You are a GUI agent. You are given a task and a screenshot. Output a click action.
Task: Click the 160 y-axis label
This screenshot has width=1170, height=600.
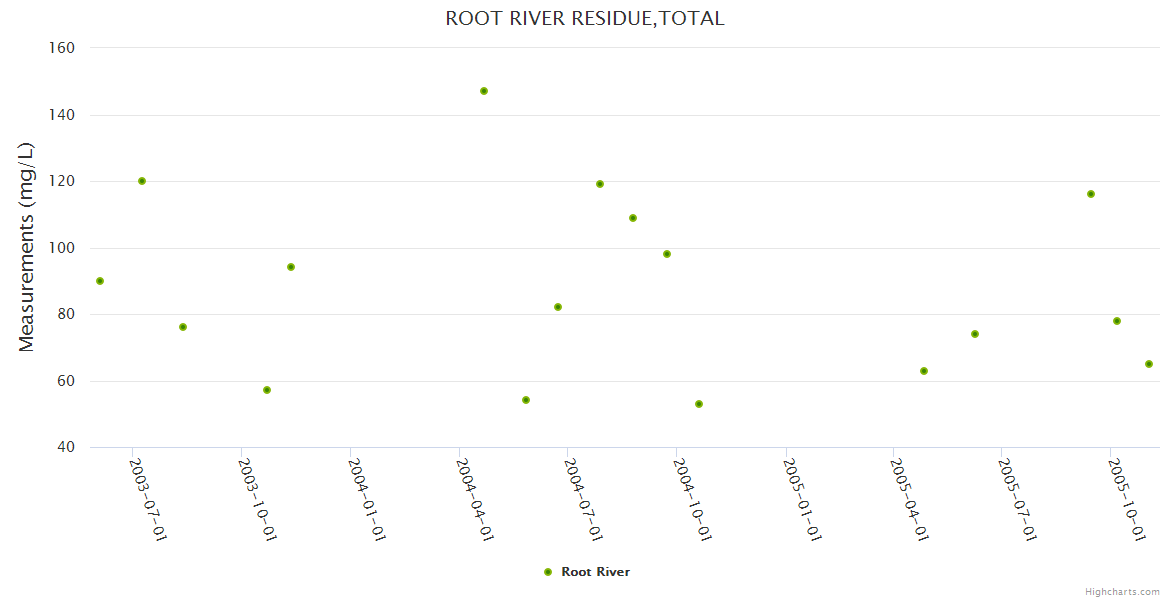(x=63, y=47)
